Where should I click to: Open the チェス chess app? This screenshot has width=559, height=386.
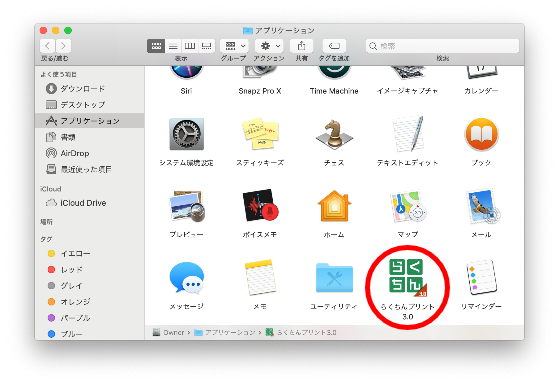tap(334, 133)
